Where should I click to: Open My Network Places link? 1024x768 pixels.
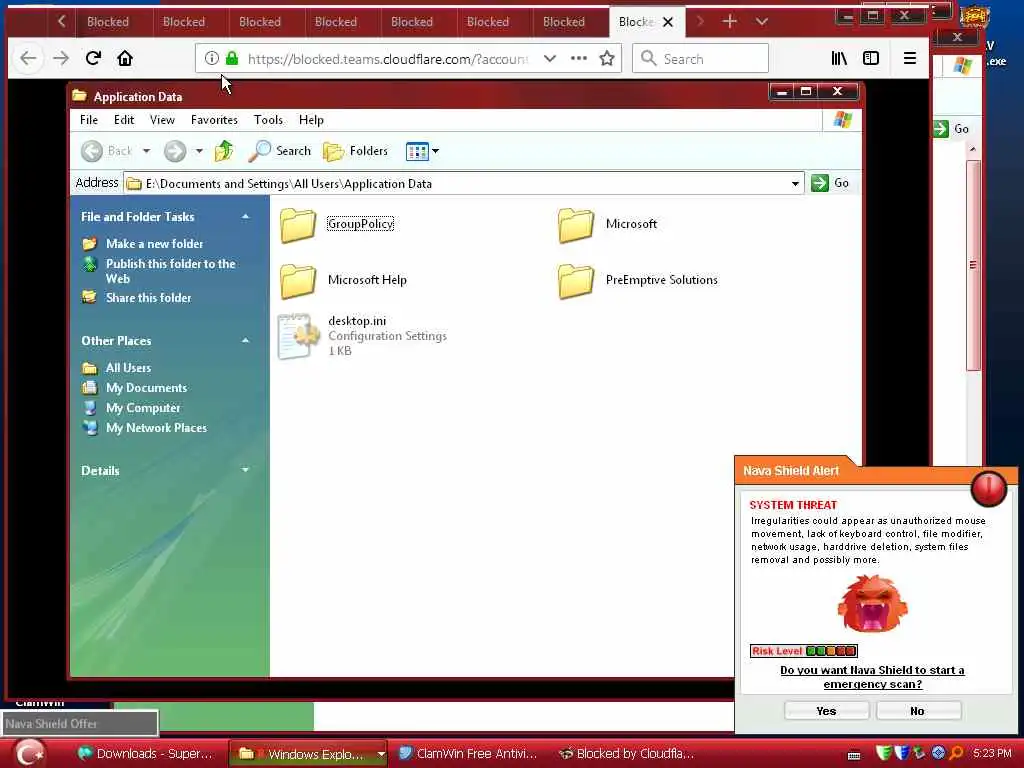(x=156, y=428)
